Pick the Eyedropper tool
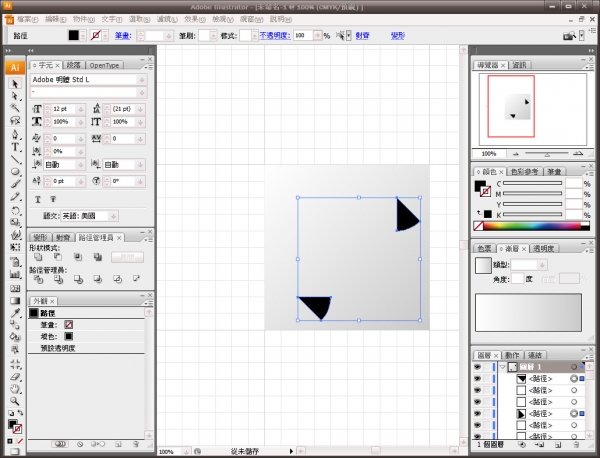 tap(15, 312)
